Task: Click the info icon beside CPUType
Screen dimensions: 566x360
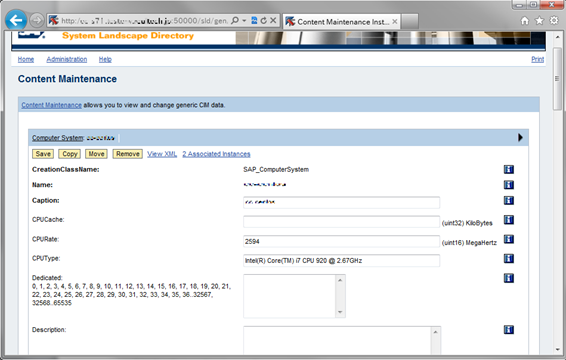Action: pos(509,259)
